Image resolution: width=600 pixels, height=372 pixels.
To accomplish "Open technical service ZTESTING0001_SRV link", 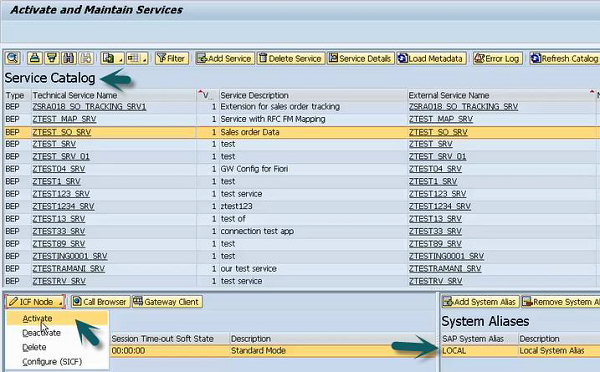I will 70,256.
